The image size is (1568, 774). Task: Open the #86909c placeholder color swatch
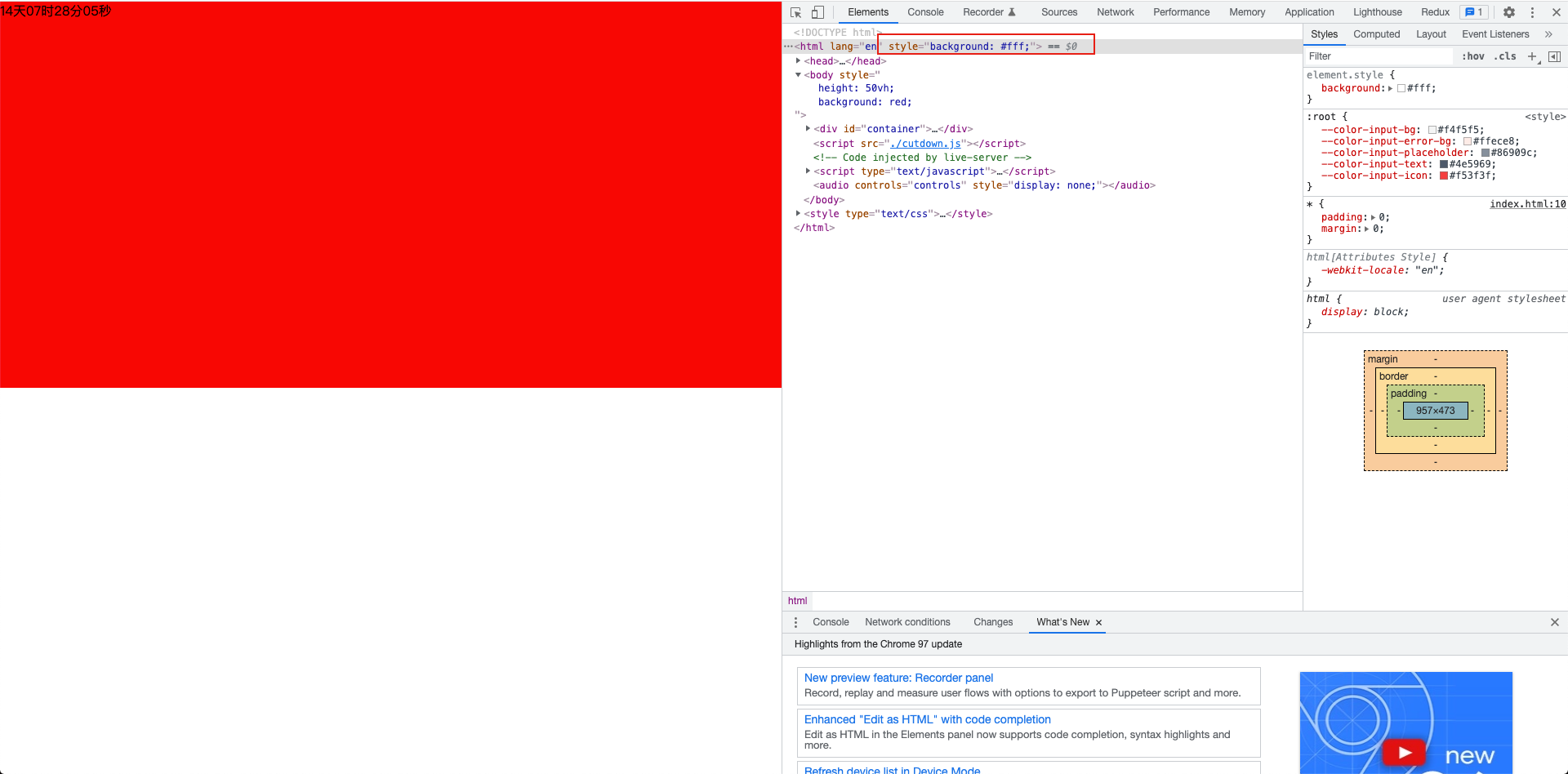(1486, 153)
